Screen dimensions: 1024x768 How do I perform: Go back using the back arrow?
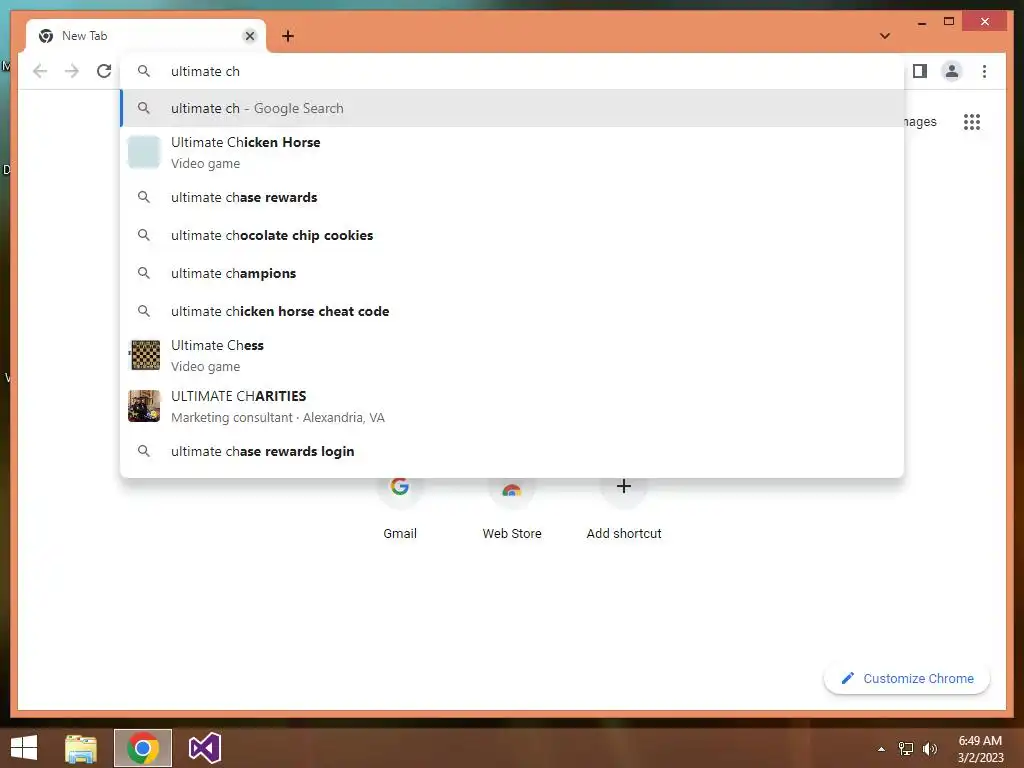pos(40,71)
